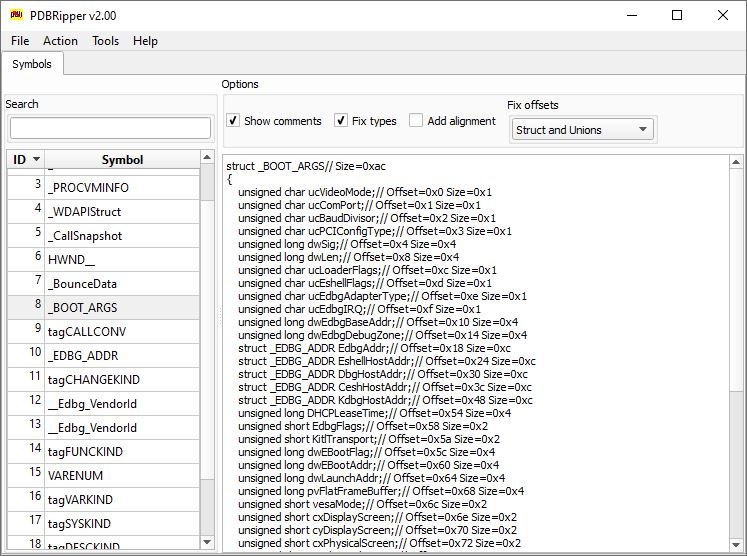Image resolution: width=747 pixels, height=556 pixels.
Task: Select the VARENUM symbol row
Action: [75, 476]
